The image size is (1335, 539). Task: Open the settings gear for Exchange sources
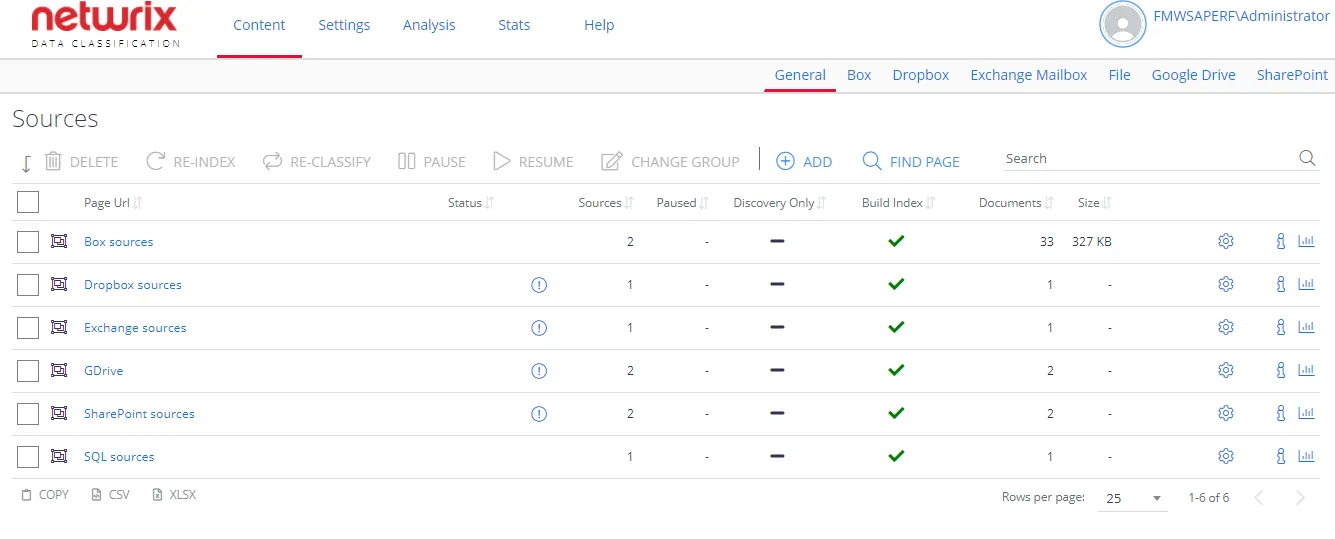coord(1226,327)
